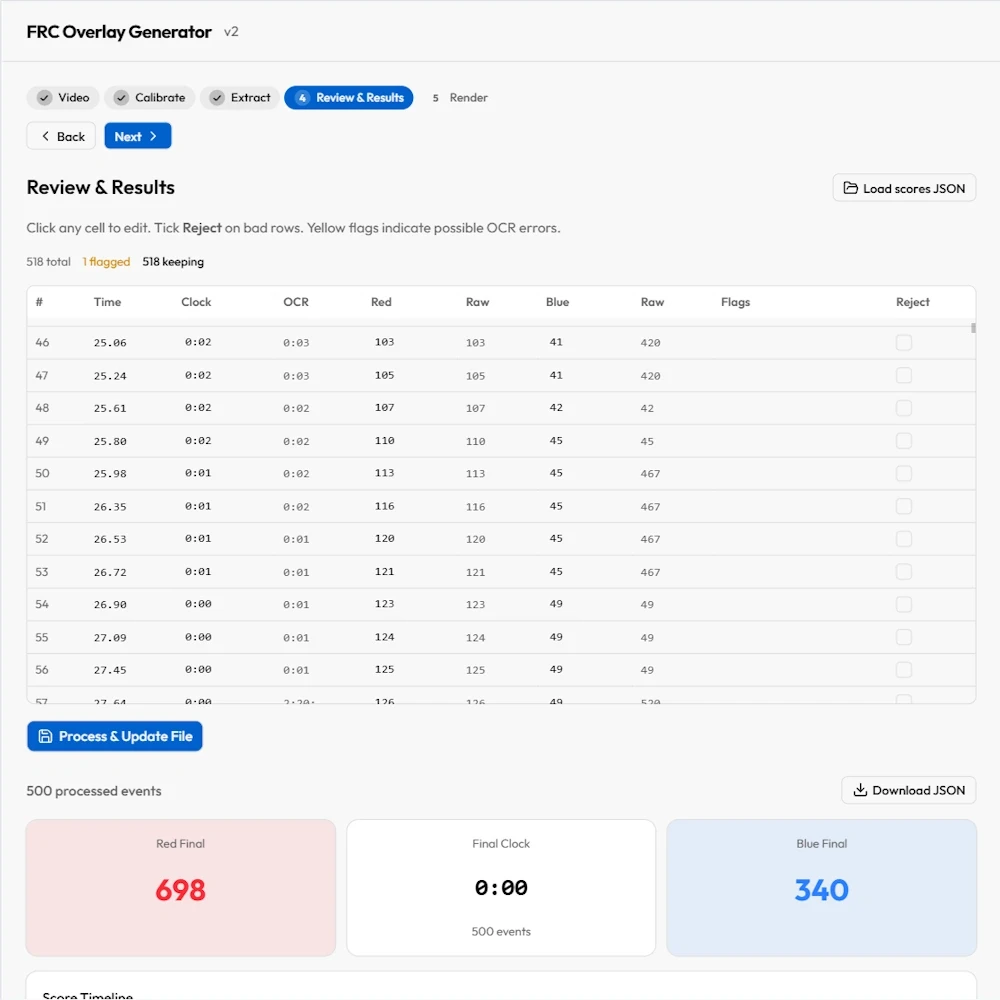This screenshot has width=1000, height=1000.
Task: Click the checkmark icon on the Video step
Action: [x=44, y=98]
